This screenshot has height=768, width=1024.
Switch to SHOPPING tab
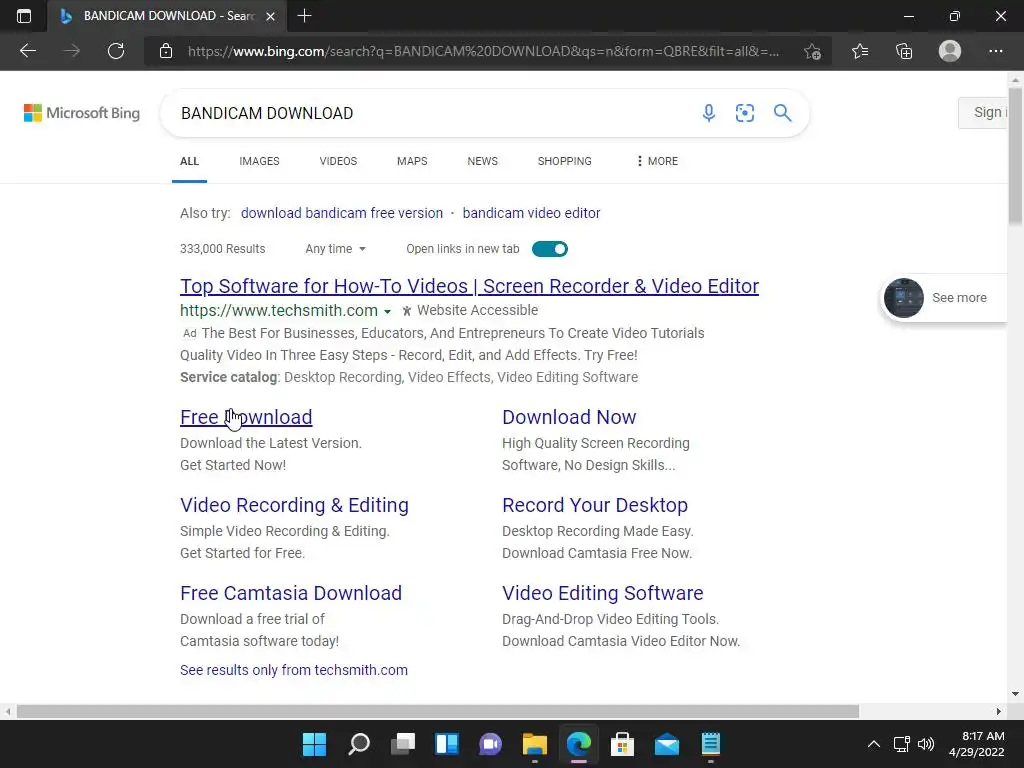pos(565,161)
